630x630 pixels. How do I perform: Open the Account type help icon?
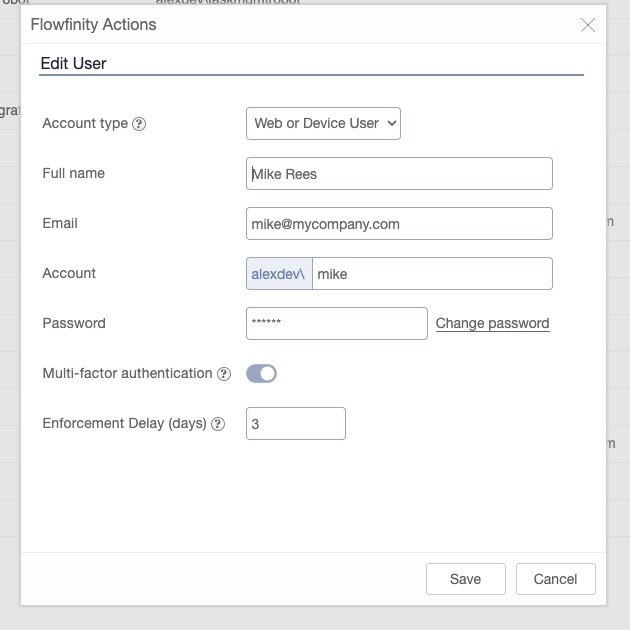click(x=139, y=124)
